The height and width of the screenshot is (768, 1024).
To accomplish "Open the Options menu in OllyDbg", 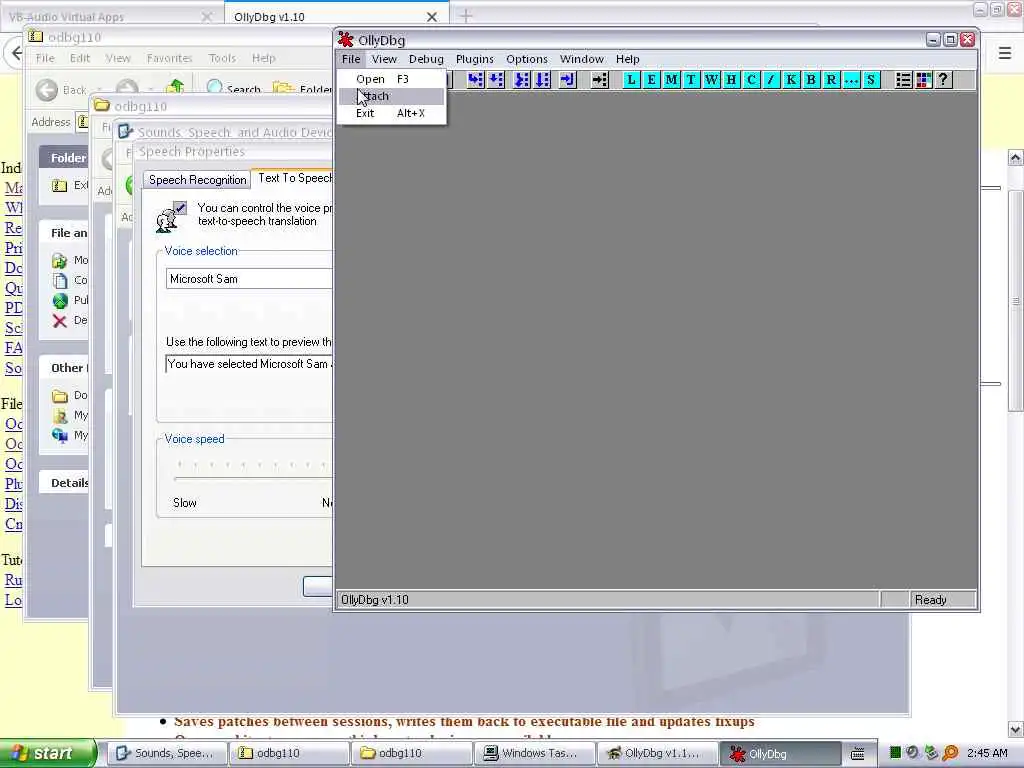I will pyautogui.click(x=527, y=59).
